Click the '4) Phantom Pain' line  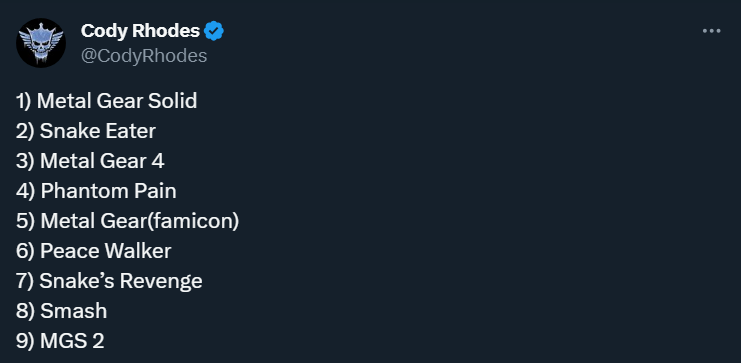96,191
